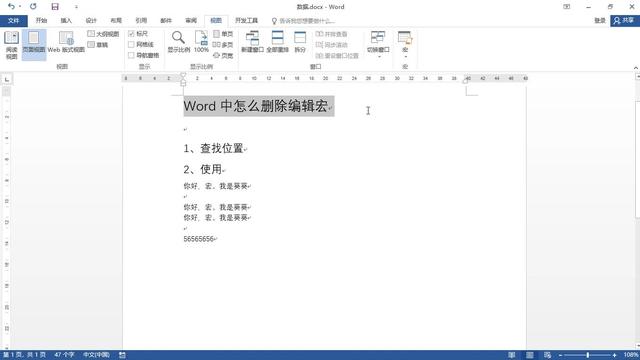Open a 新建窗口 New Window
640x360 pixels.
click(x=252, y=42)
